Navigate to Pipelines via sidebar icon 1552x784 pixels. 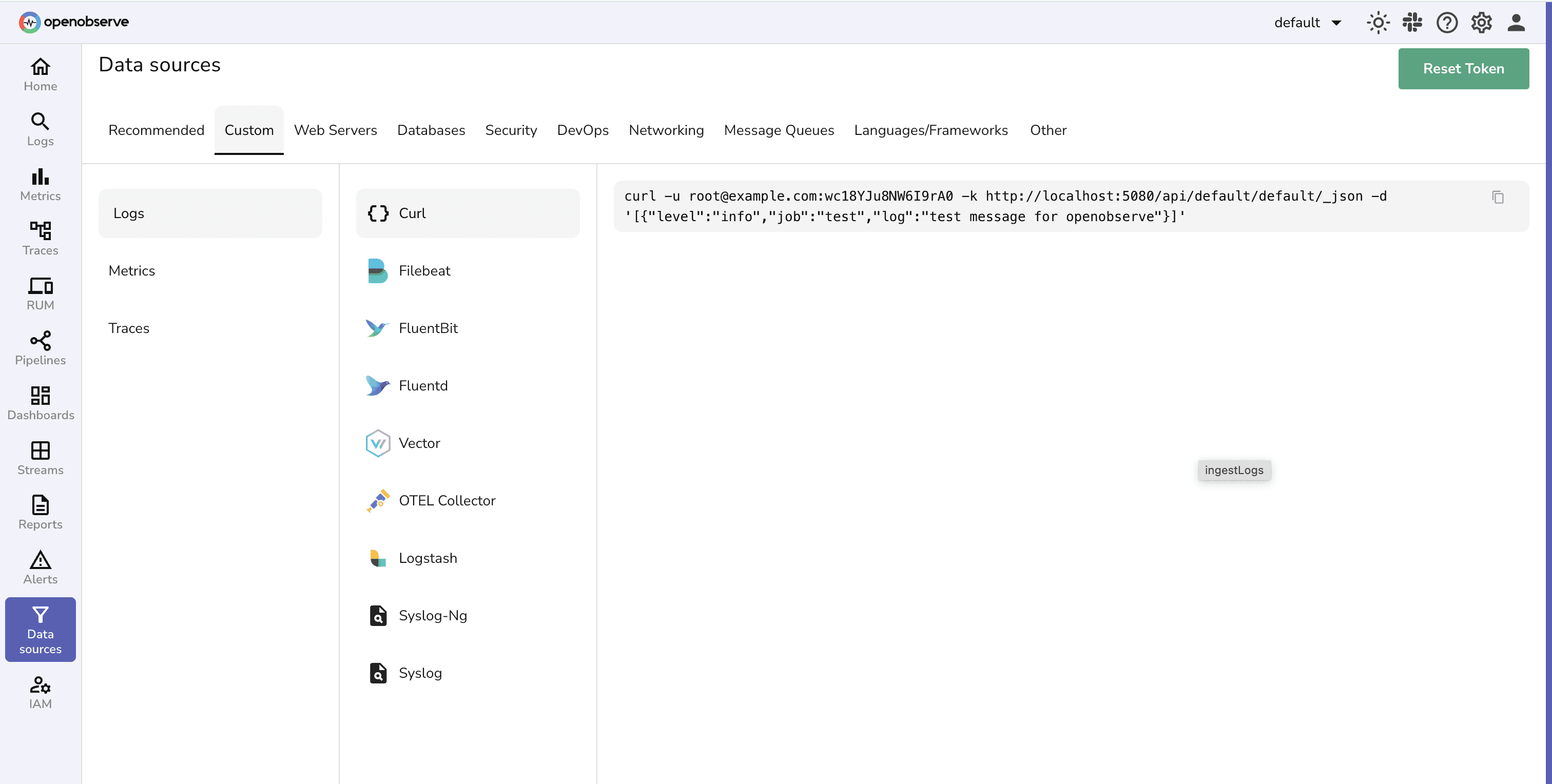click(x=40, y=347)
